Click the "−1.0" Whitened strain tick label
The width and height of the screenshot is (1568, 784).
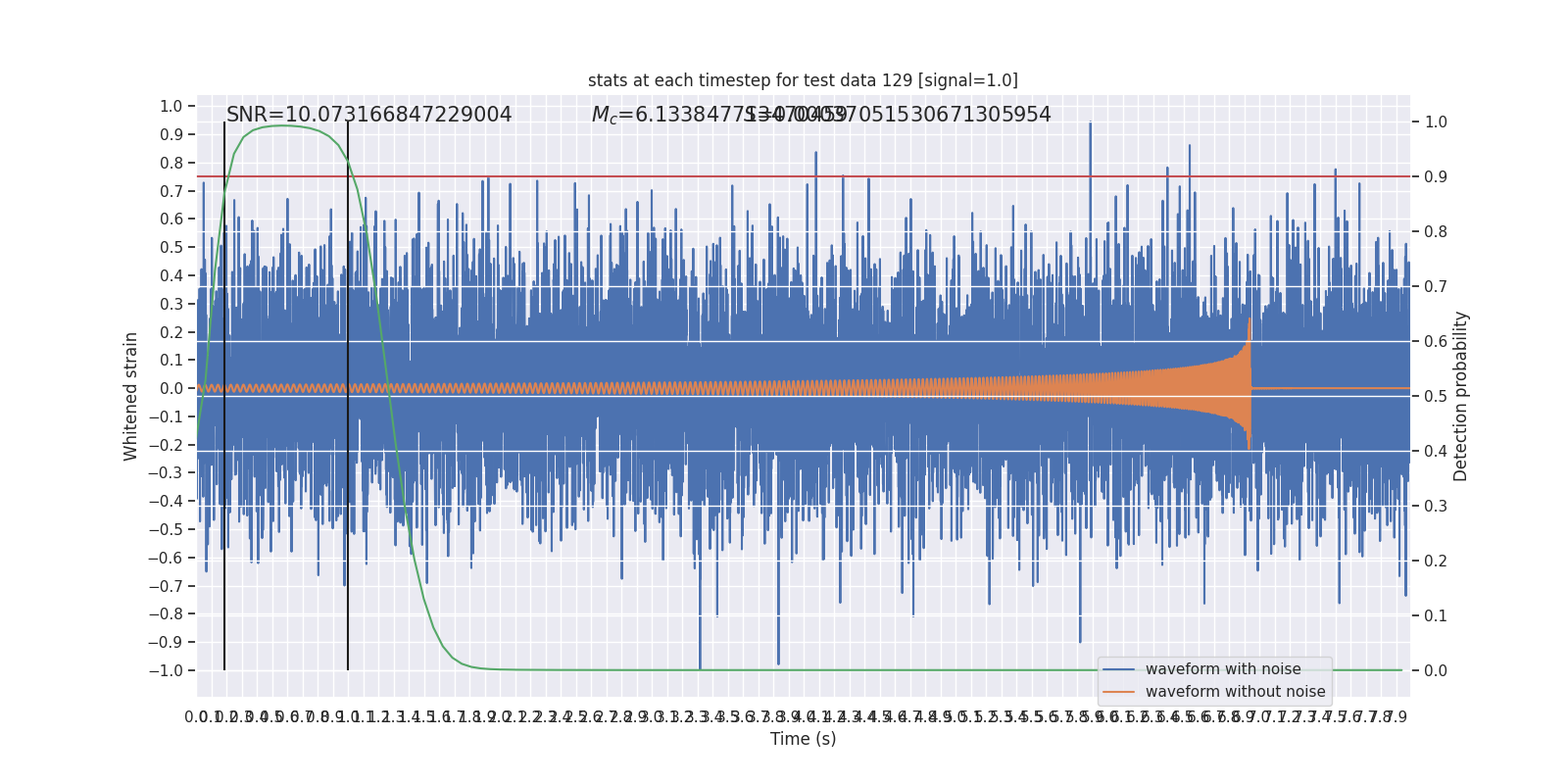166,670
